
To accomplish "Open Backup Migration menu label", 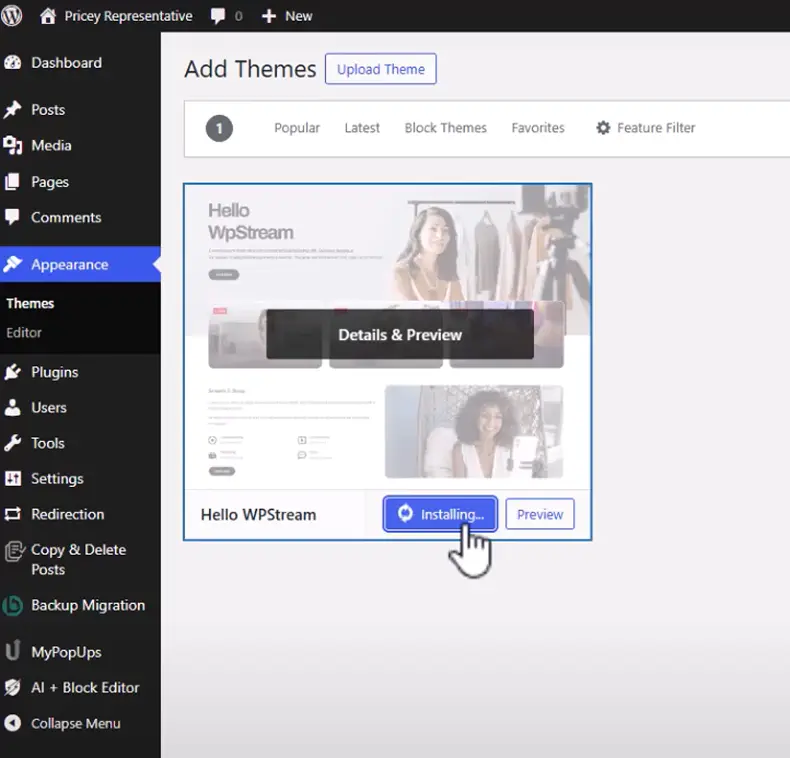I will click(88, 605).
